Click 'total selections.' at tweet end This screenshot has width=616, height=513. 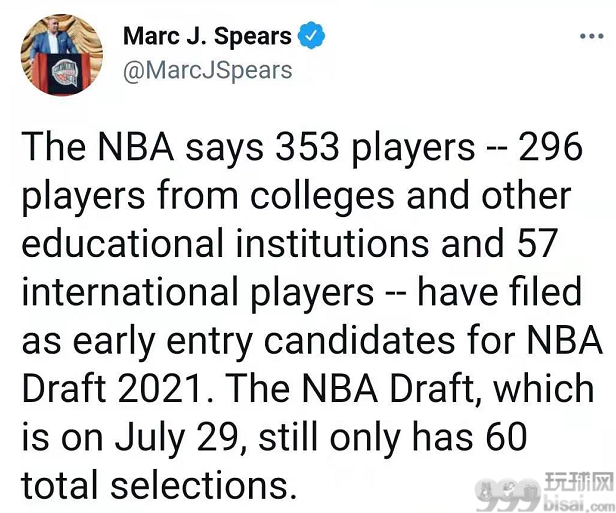click(159, 486)
